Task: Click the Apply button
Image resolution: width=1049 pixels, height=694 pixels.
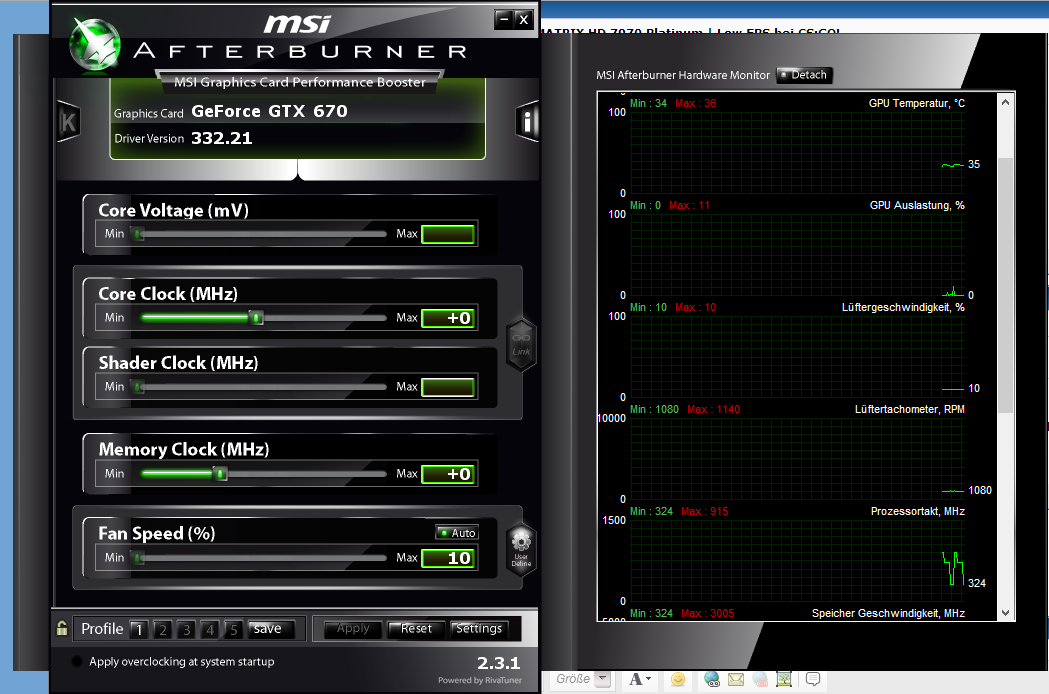Action: [353, 629]
